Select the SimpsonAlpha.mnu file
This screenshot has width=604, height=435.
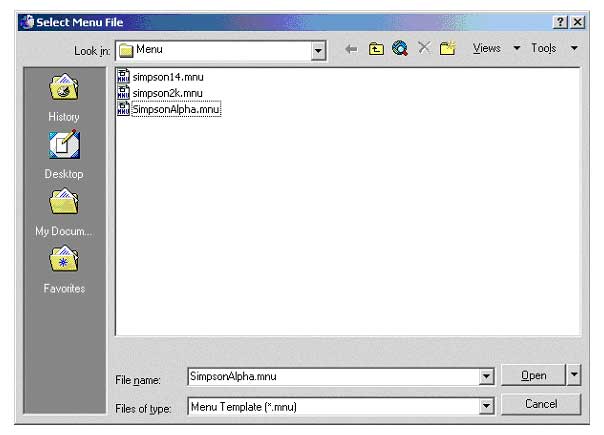175,109
